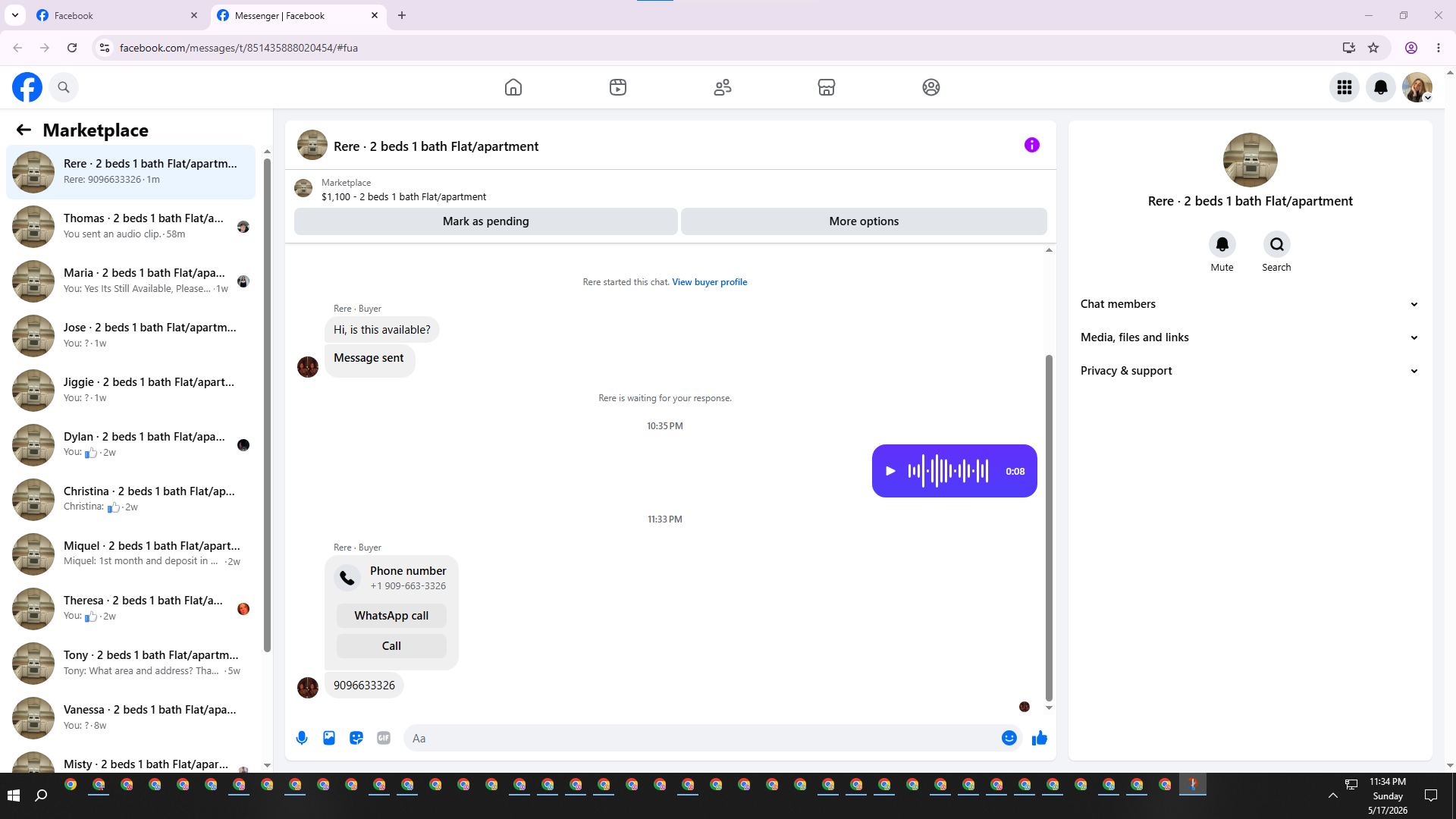Mute this conversation with the bell icon
Screen dimensions: 1456x819
tap(1222, 244)
